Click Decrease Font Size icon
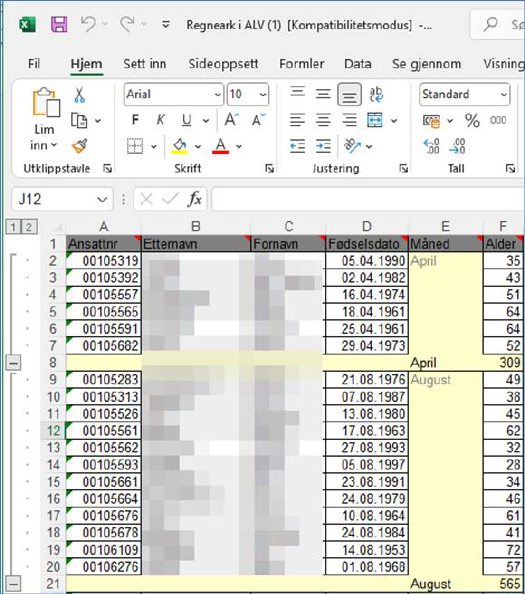This screenshot has height=594, width=525. tap(259, 120)
